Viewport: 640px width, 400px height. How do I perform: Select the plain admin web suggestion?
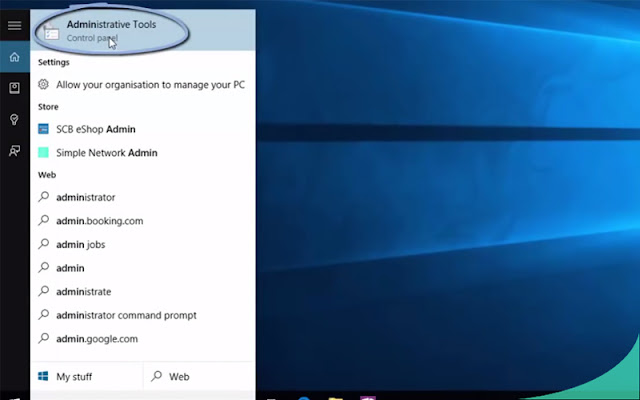tap(143, 268)
